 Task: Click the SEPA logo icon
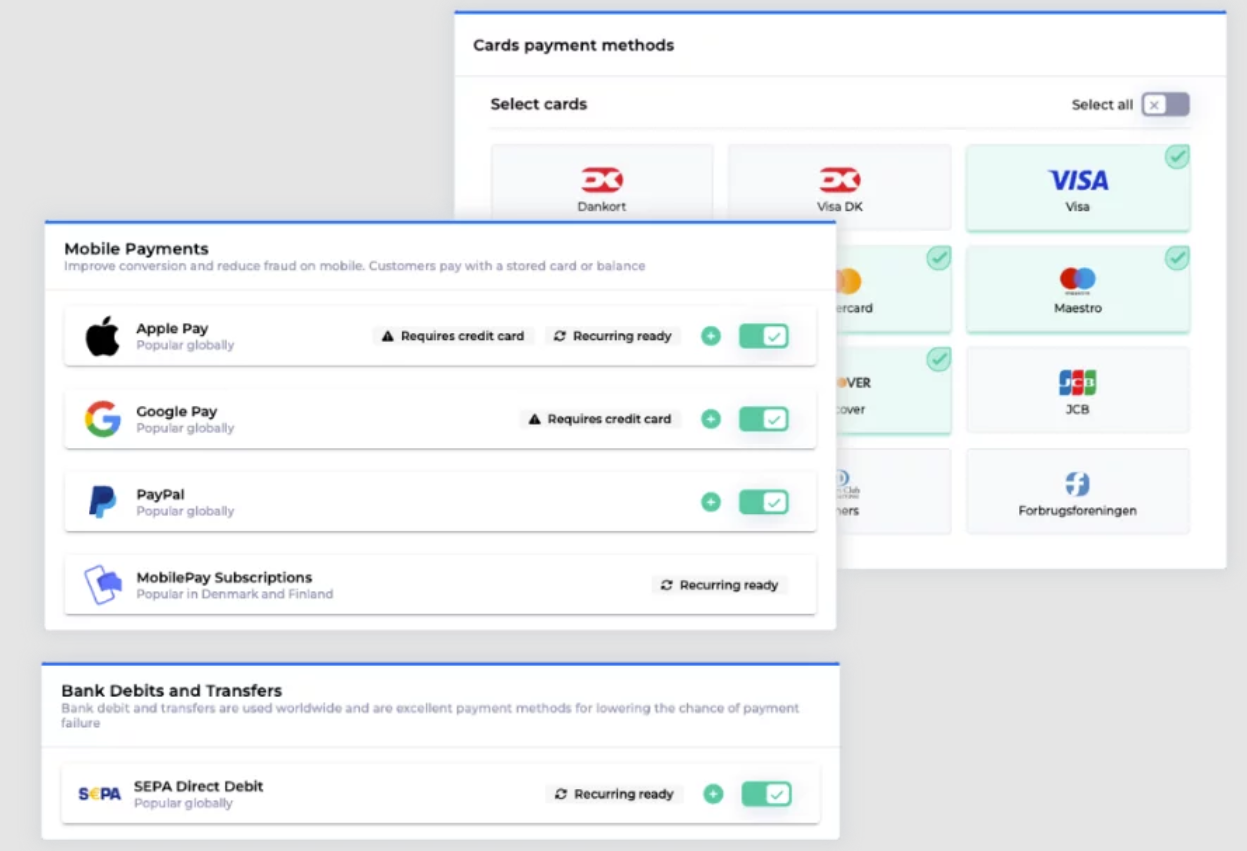click(100, 794)
